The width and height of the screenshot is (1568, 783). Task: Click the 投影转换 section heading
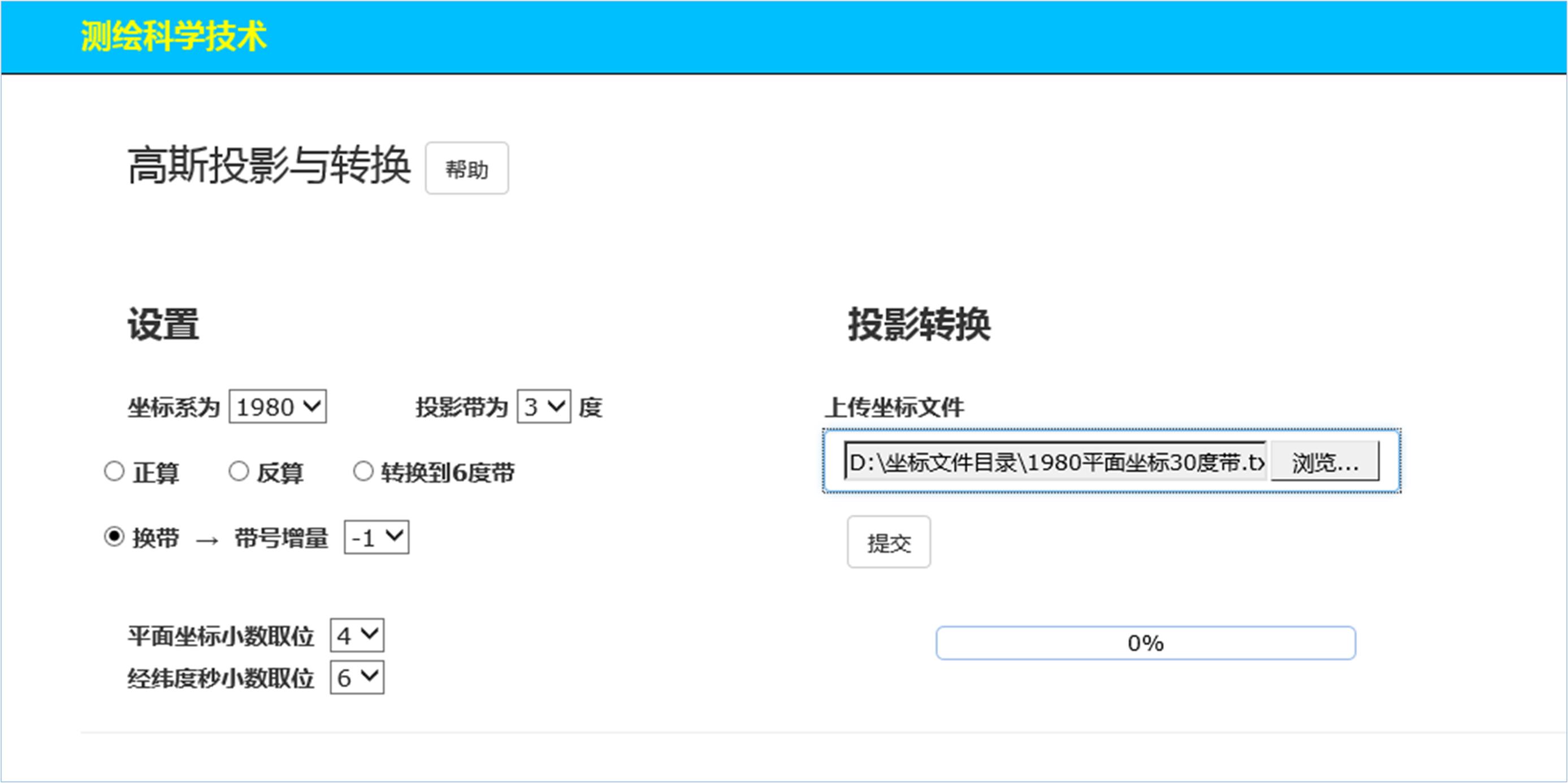(919, 324)
